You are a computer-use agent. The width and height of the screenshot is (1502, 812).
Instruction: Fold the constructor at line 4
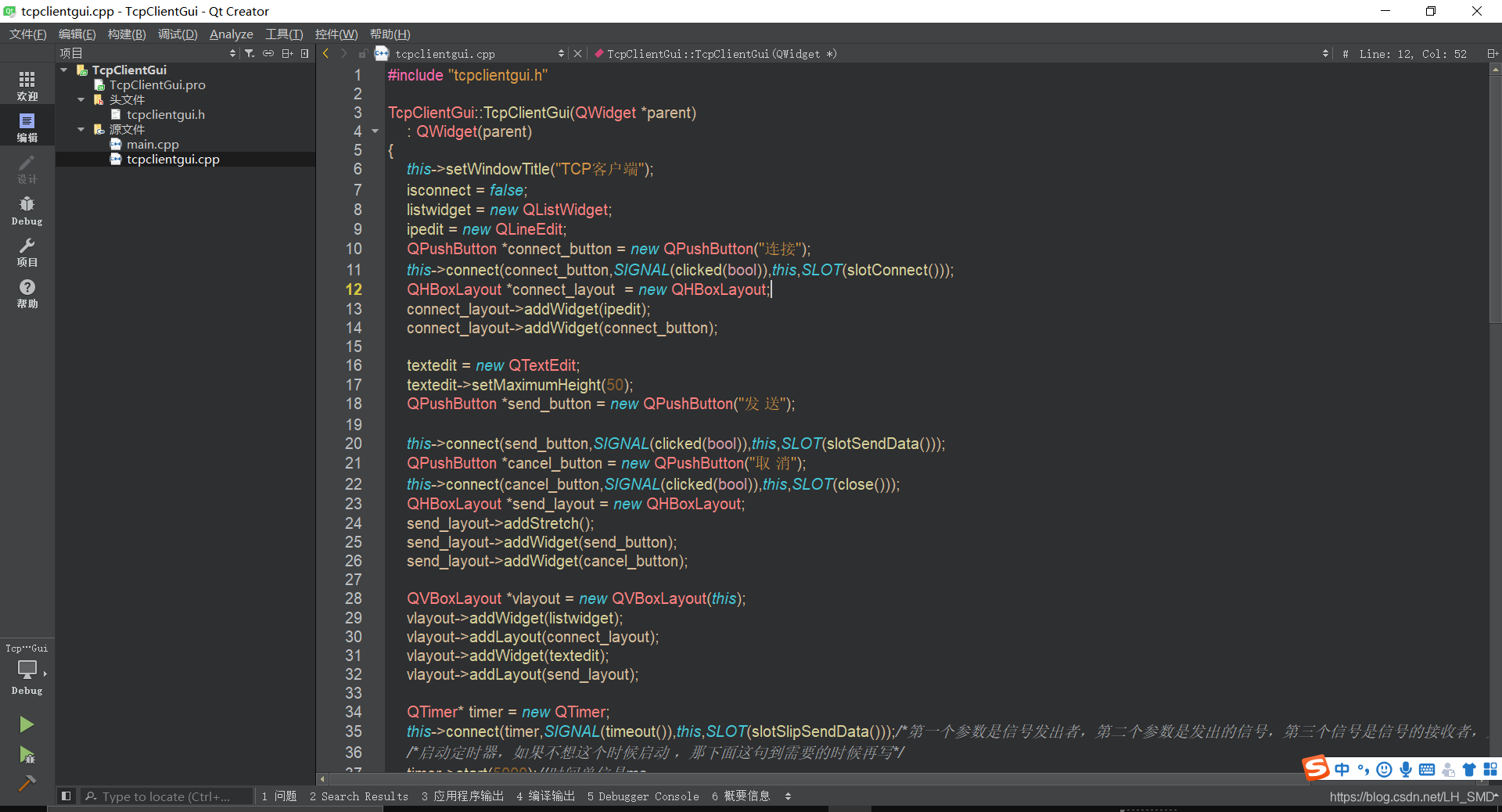click(375, 131)
